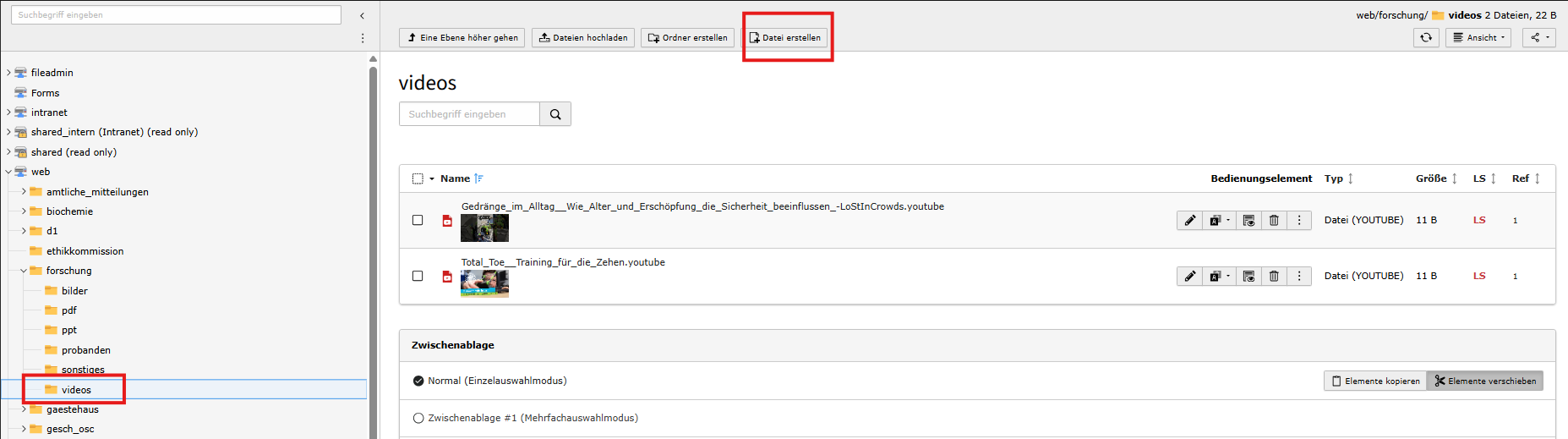
Task: Select the Zwischenablage #1 radio option
Action: [x=418, y=418]
